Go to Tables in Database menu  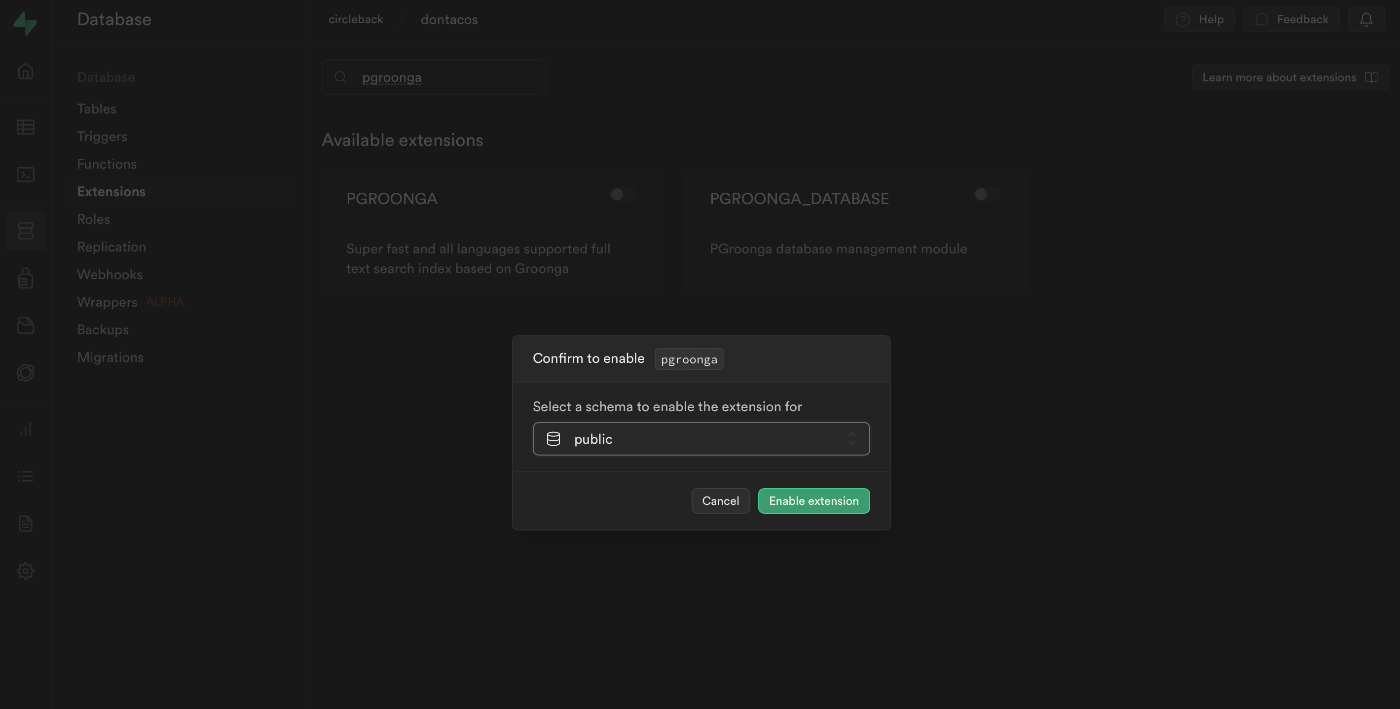click(x=97, y=109)
